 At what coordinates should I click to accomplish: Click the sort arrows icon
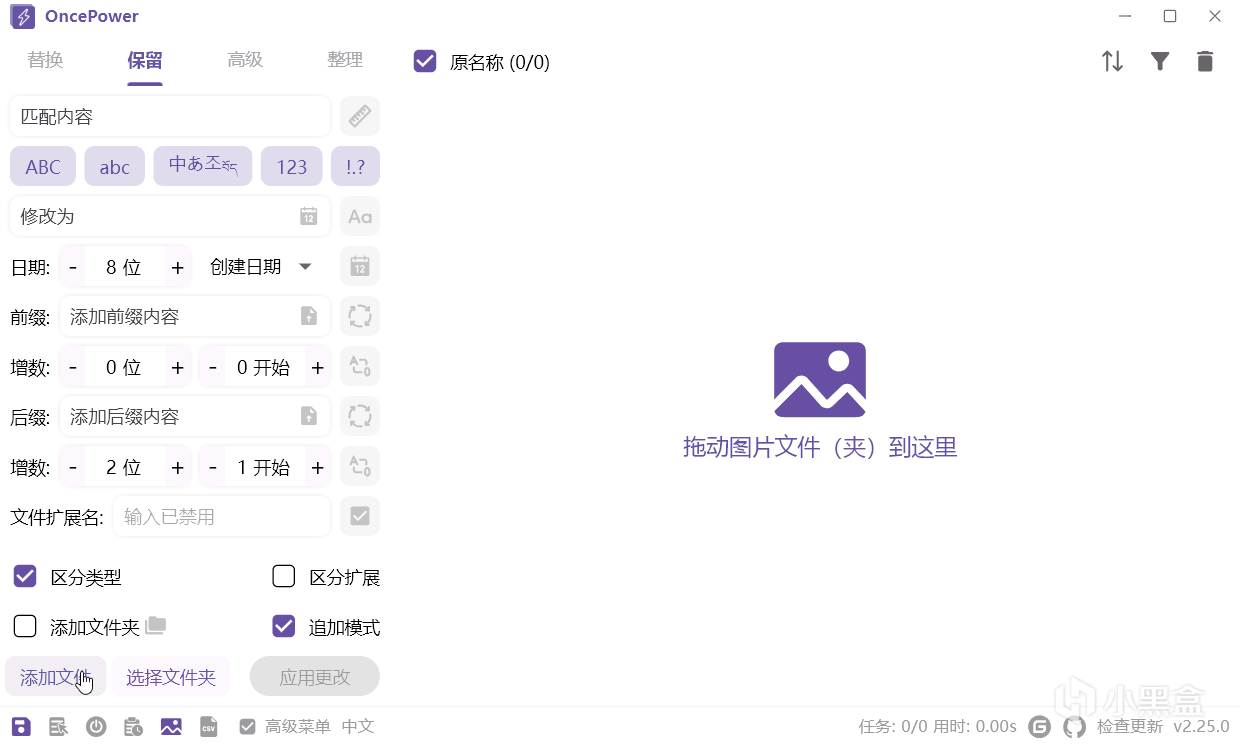[1112, 62]
